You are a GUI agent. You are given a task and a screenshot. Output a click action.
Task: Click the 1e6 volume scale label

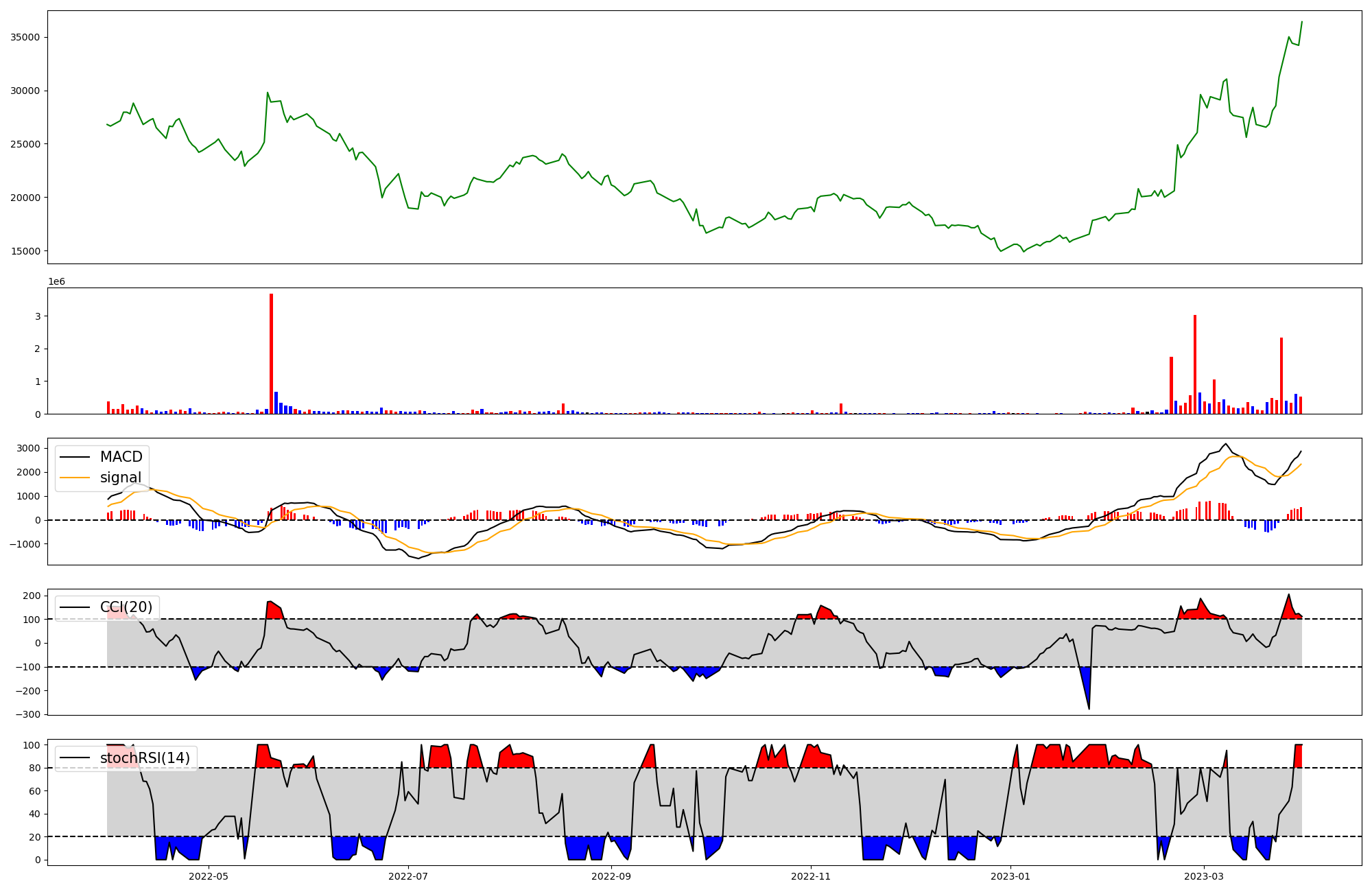pyautogui.click(x=56, y=282)
